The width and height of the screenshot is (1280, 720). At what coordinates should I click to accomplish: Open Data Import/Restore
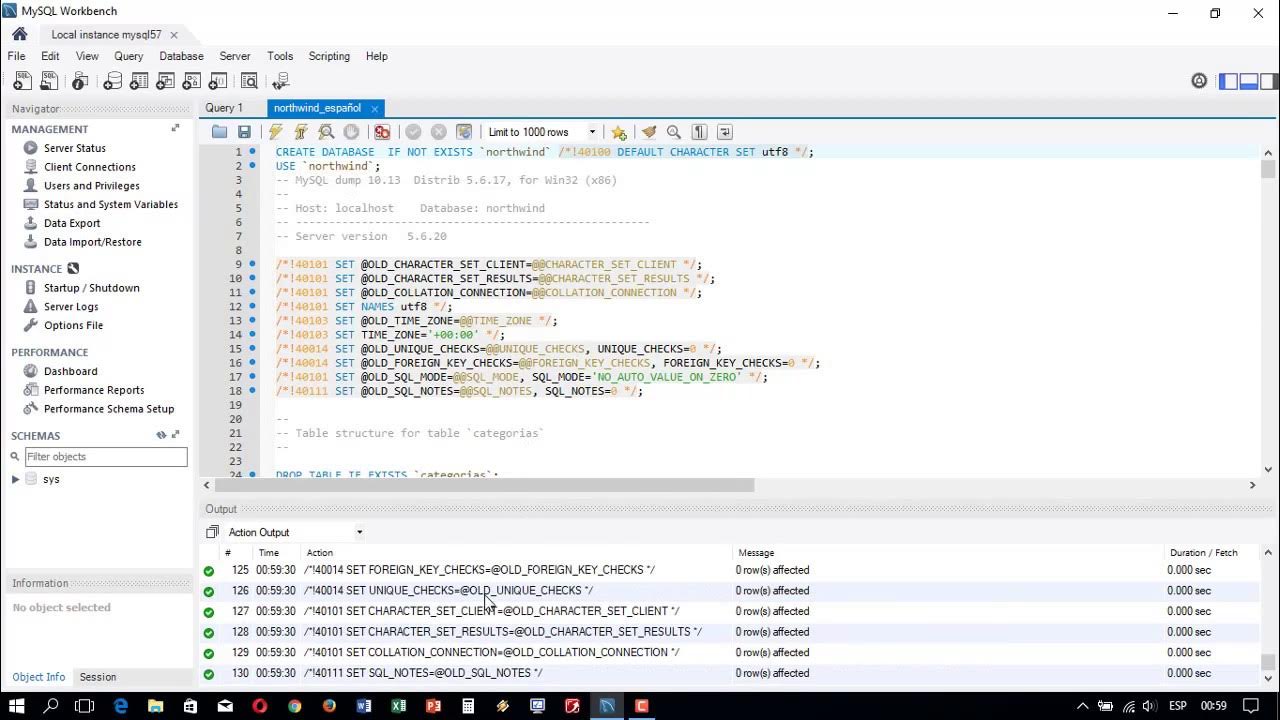pyautogui.click(x=93, y=242)
